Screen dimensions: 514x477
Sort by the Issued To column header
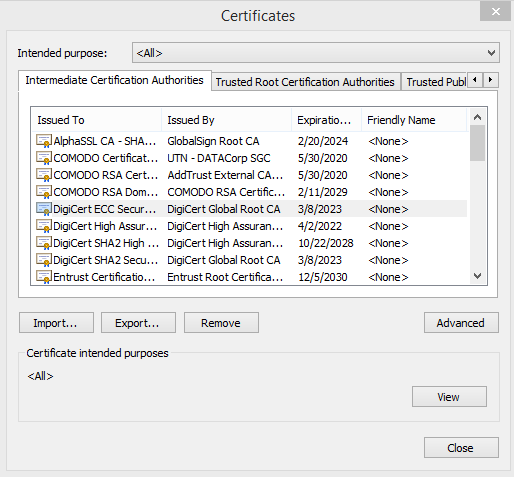(96, 120)
